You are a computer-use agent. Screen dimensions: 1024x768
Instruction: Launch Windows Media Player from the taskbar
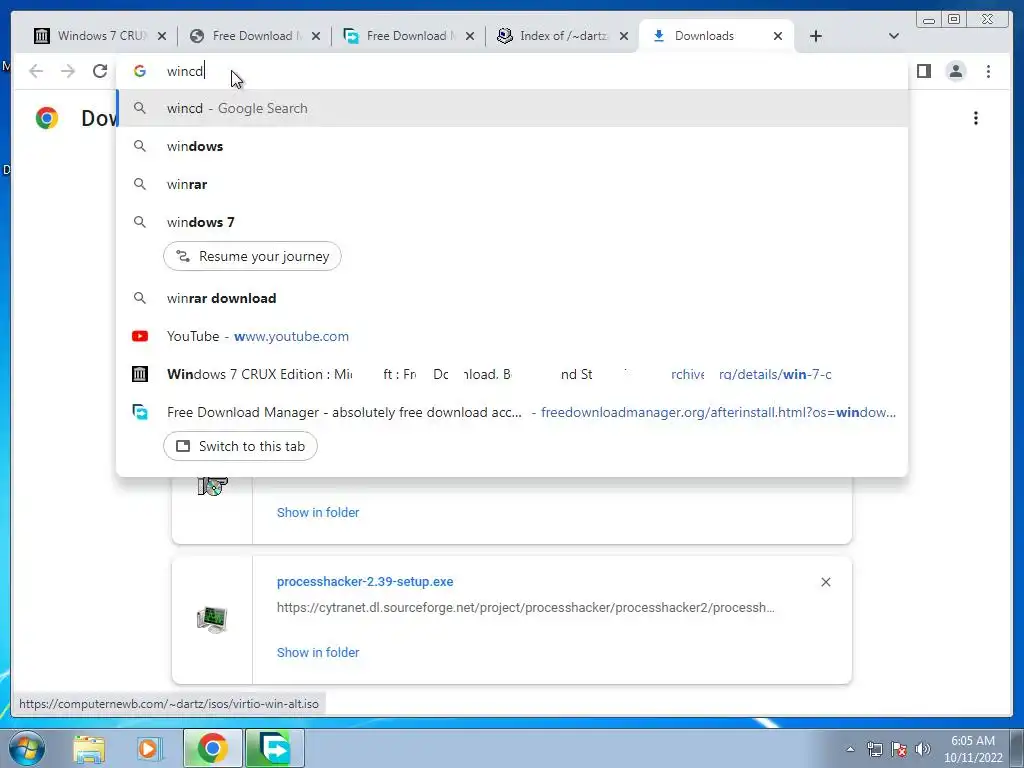pos(149,749)
